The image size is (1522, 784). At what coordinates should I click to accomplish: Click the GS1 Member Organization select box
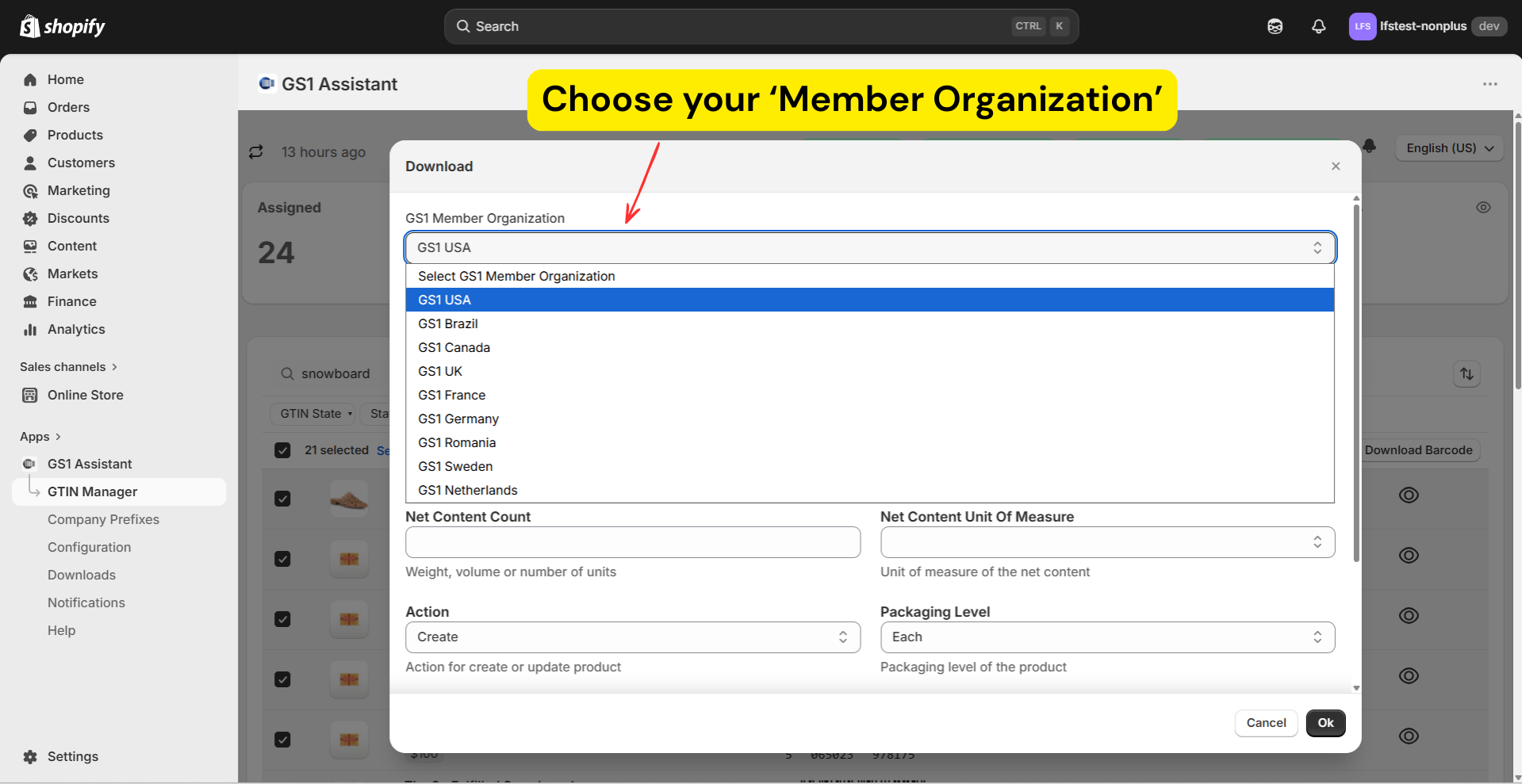click(870, 247)
